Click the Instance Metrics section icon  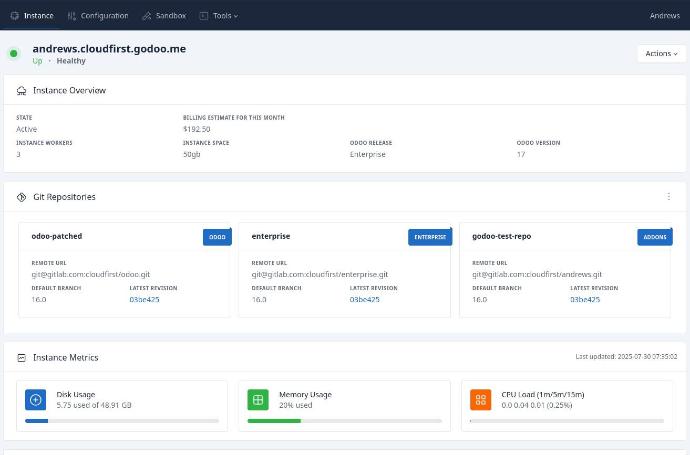22,357
